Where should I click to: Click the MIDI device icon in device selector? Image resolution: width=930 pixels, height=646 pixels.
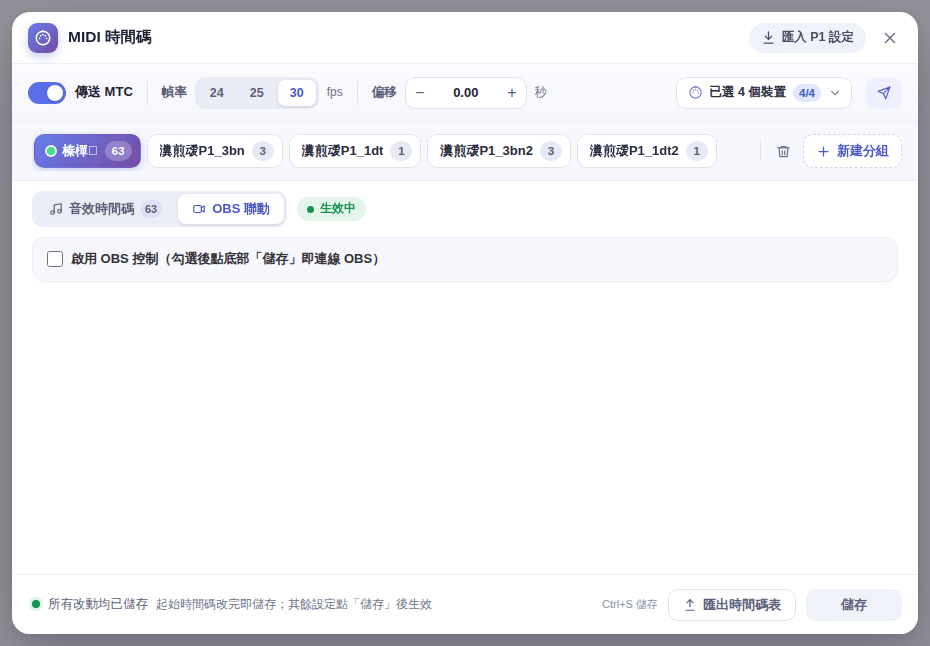pyautogui.click(x=695, y=93)
